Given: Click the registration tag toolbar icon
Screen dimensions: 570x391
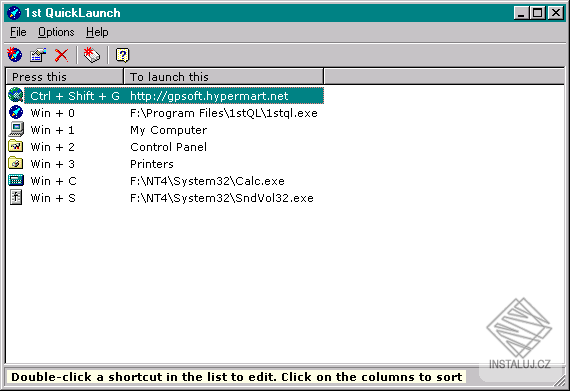Looking at the screenshot, I should pyautogui.click(x=92, y=55).
